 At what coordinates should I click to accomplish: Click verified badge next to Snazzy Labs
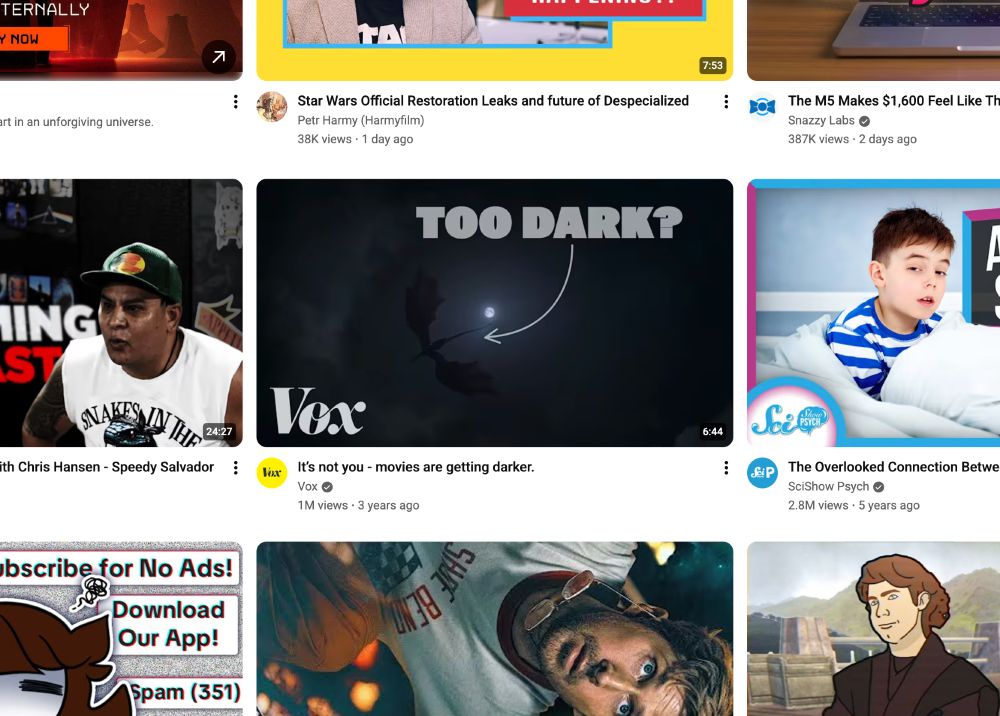864,121
